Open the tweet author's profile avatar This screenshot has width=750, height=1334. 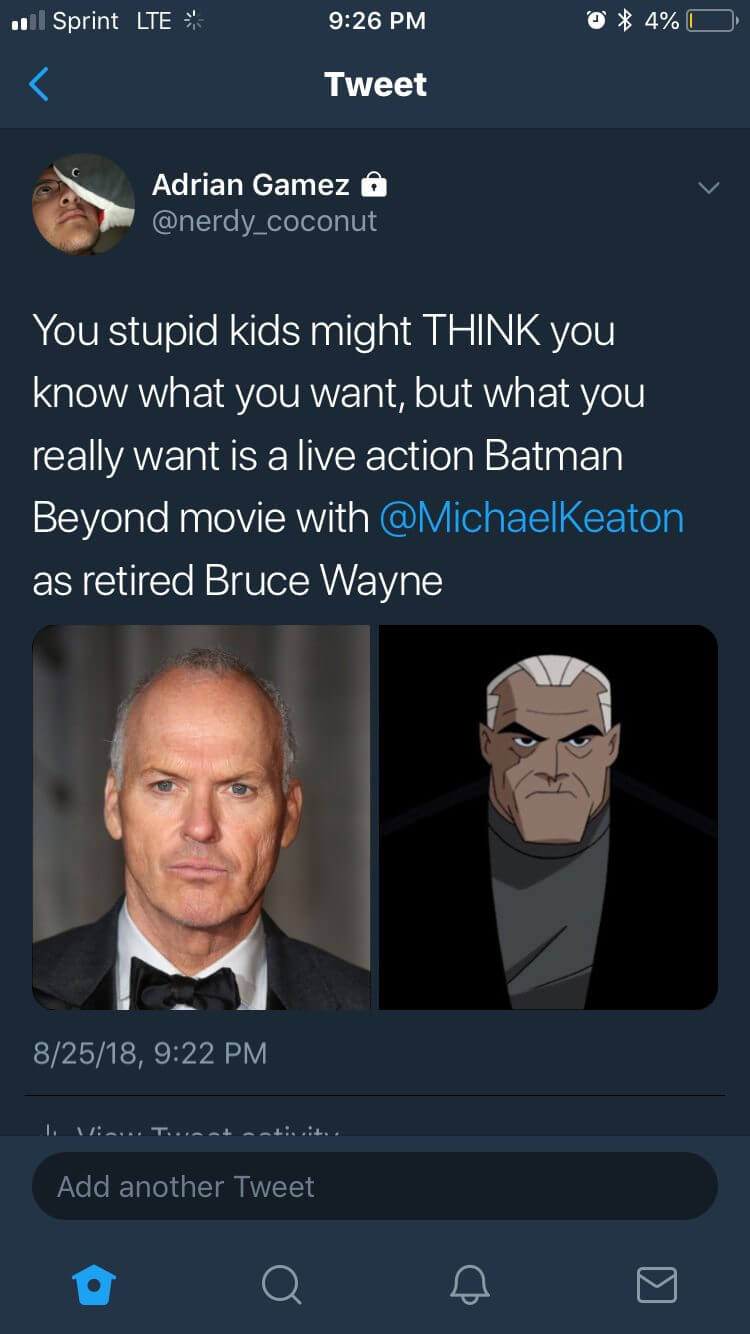pyautogui.click(x=83, y=204)
